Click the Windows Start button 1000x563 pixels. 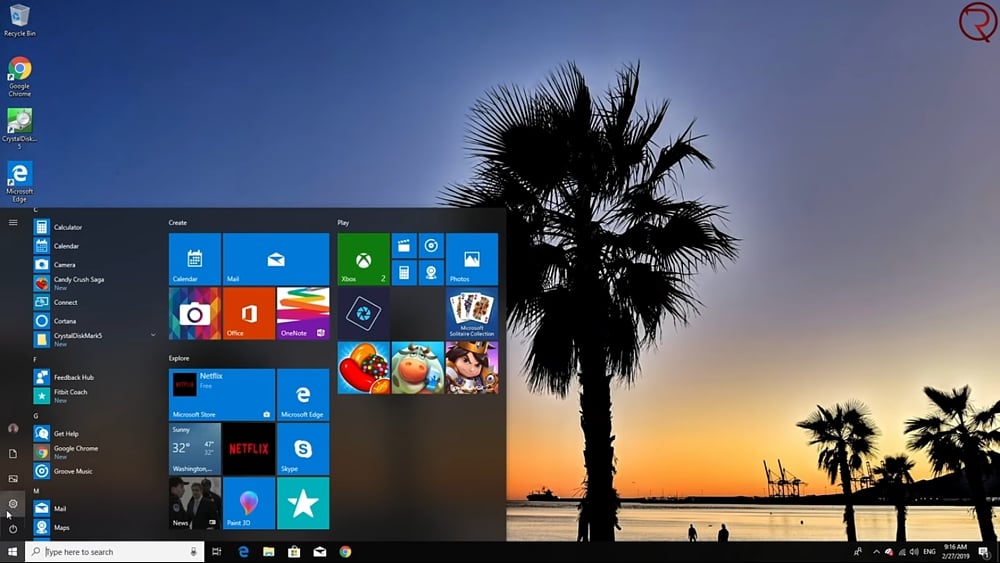pyautogui.click(x=13, y=552)
